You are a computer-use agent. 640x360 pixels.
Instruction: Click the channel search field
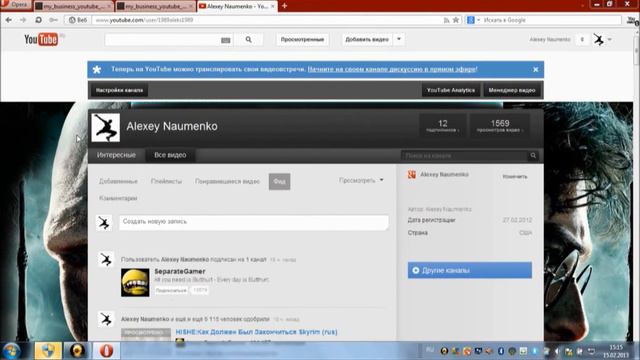[x=464, y=156]
